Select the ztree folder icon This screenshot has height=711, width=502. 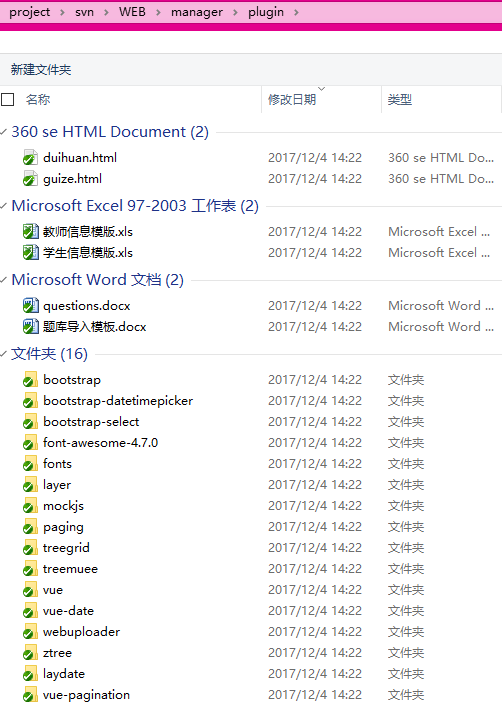coord(30,653)
